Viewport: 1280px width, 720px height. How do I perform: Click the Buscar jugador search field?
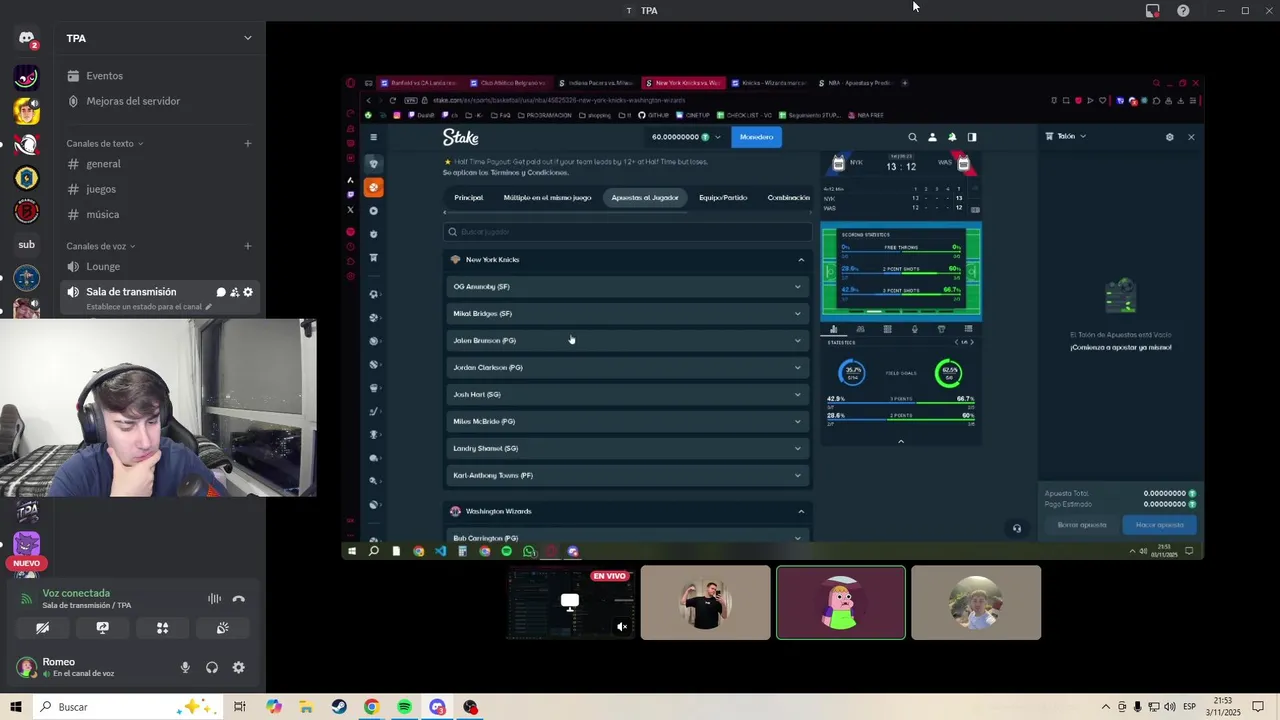pyautogui.click(x=627, y=232)
